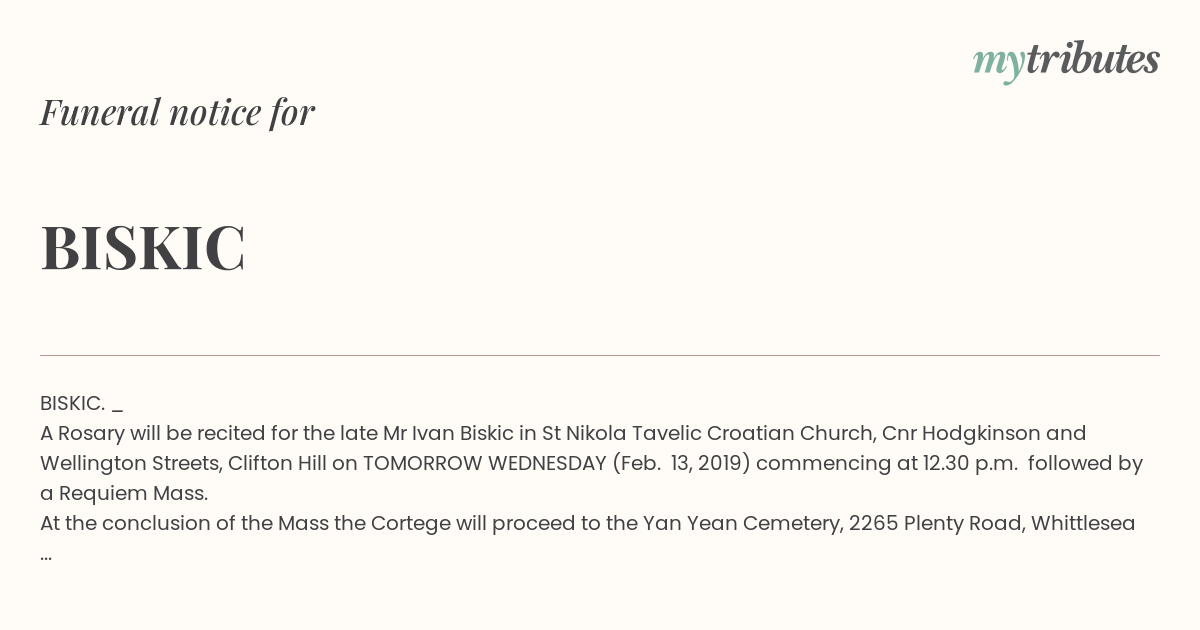Click the words 'a Requiem Mass.'

click(124, 493)
